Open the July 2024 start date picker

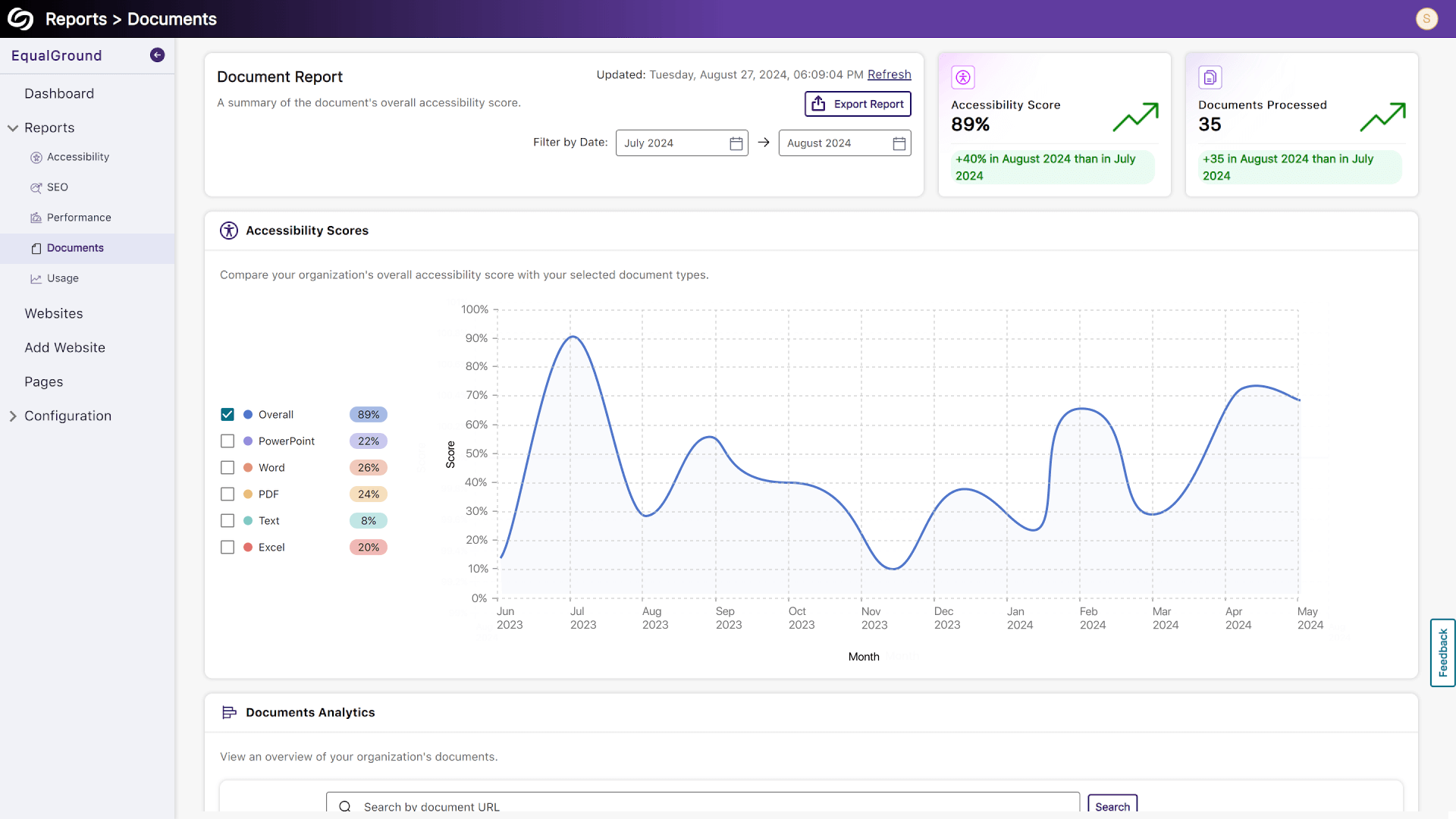point(682,143)
